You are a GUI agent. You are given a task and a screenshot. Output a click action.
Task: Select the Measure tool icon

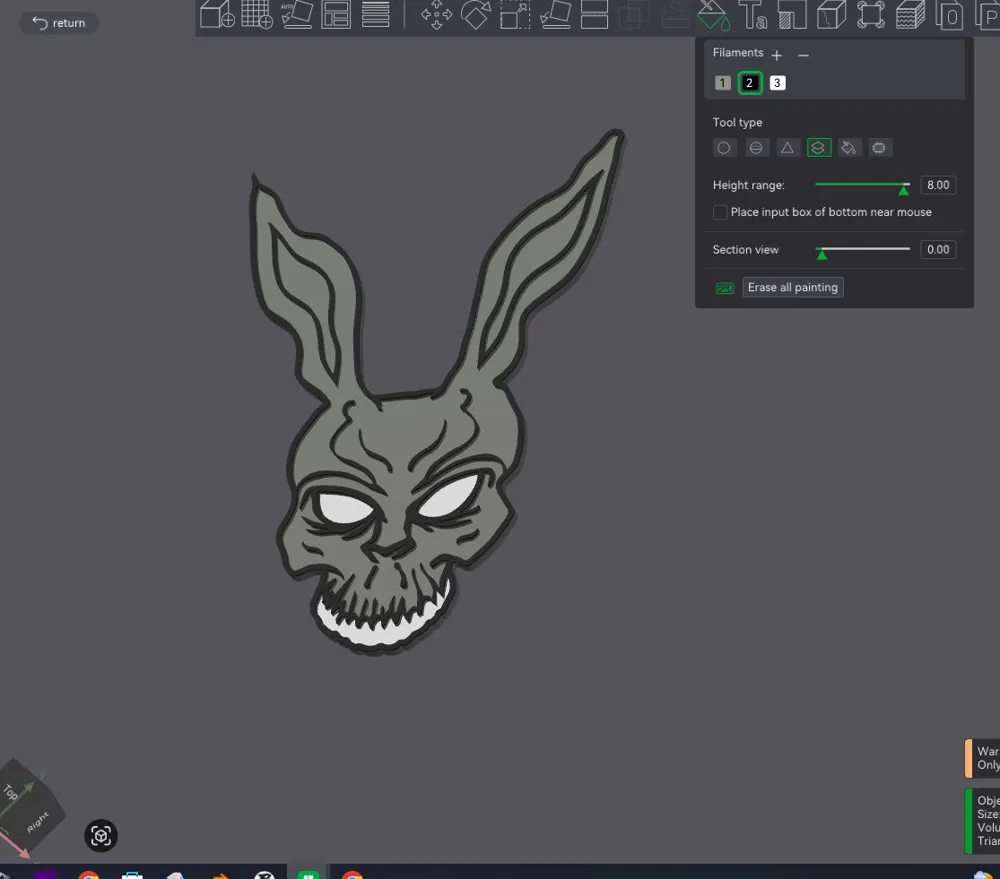tap(871, 14)
